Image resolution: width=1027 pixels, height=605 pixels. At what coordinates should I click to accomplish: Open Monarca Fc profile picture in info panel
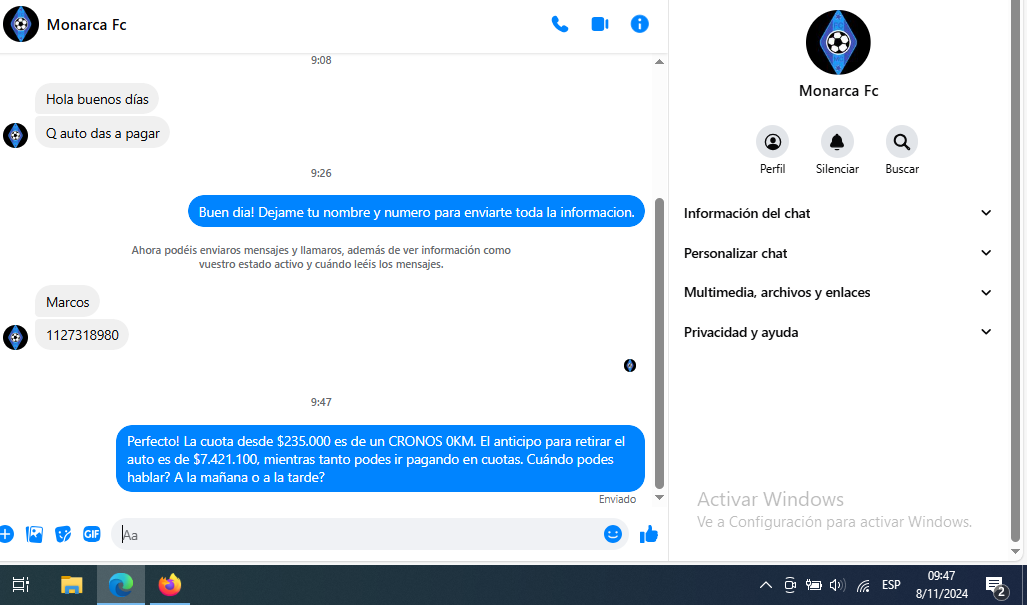tap(838, 43)
